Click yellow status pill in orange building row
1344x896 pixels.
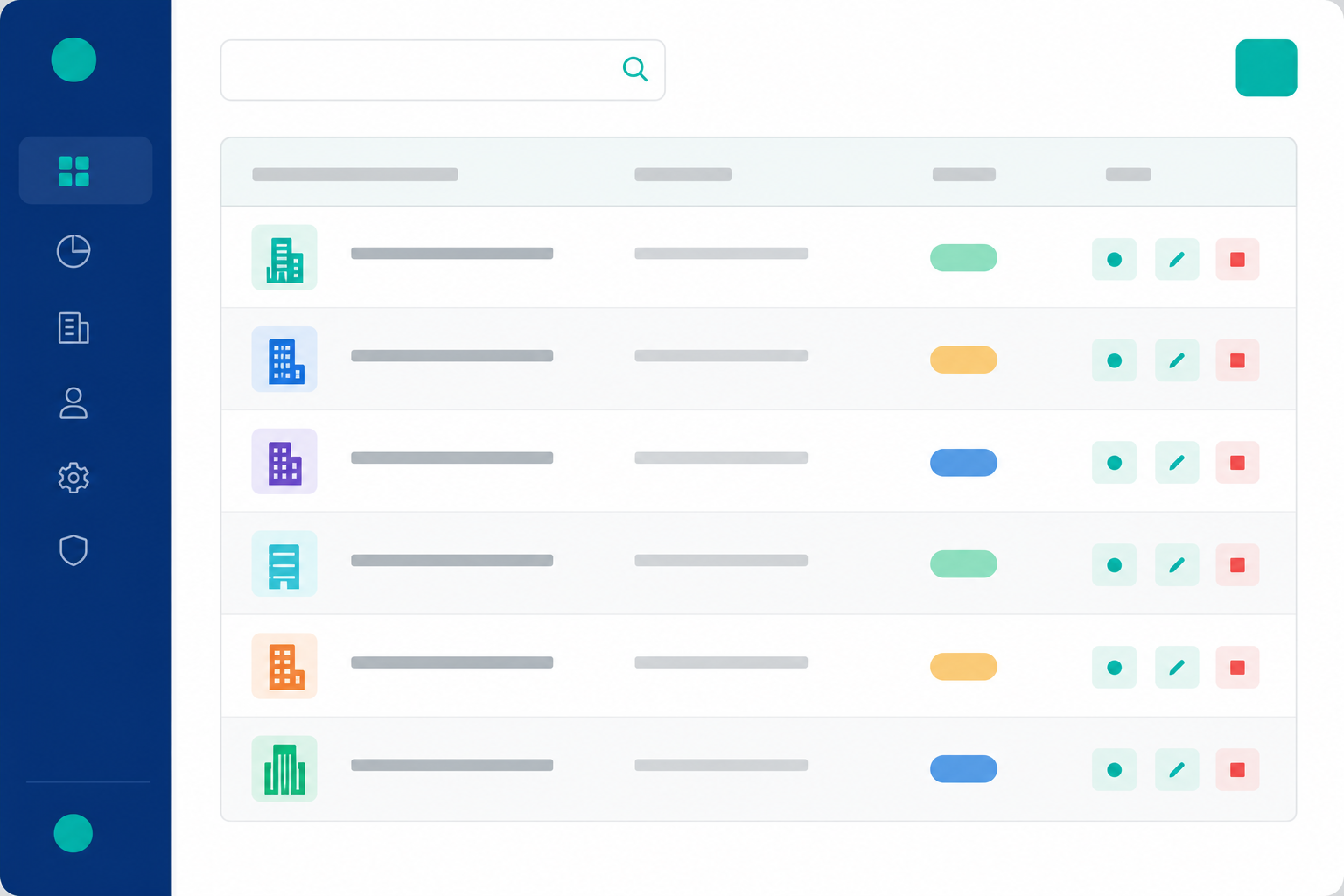tap(963, 667)
